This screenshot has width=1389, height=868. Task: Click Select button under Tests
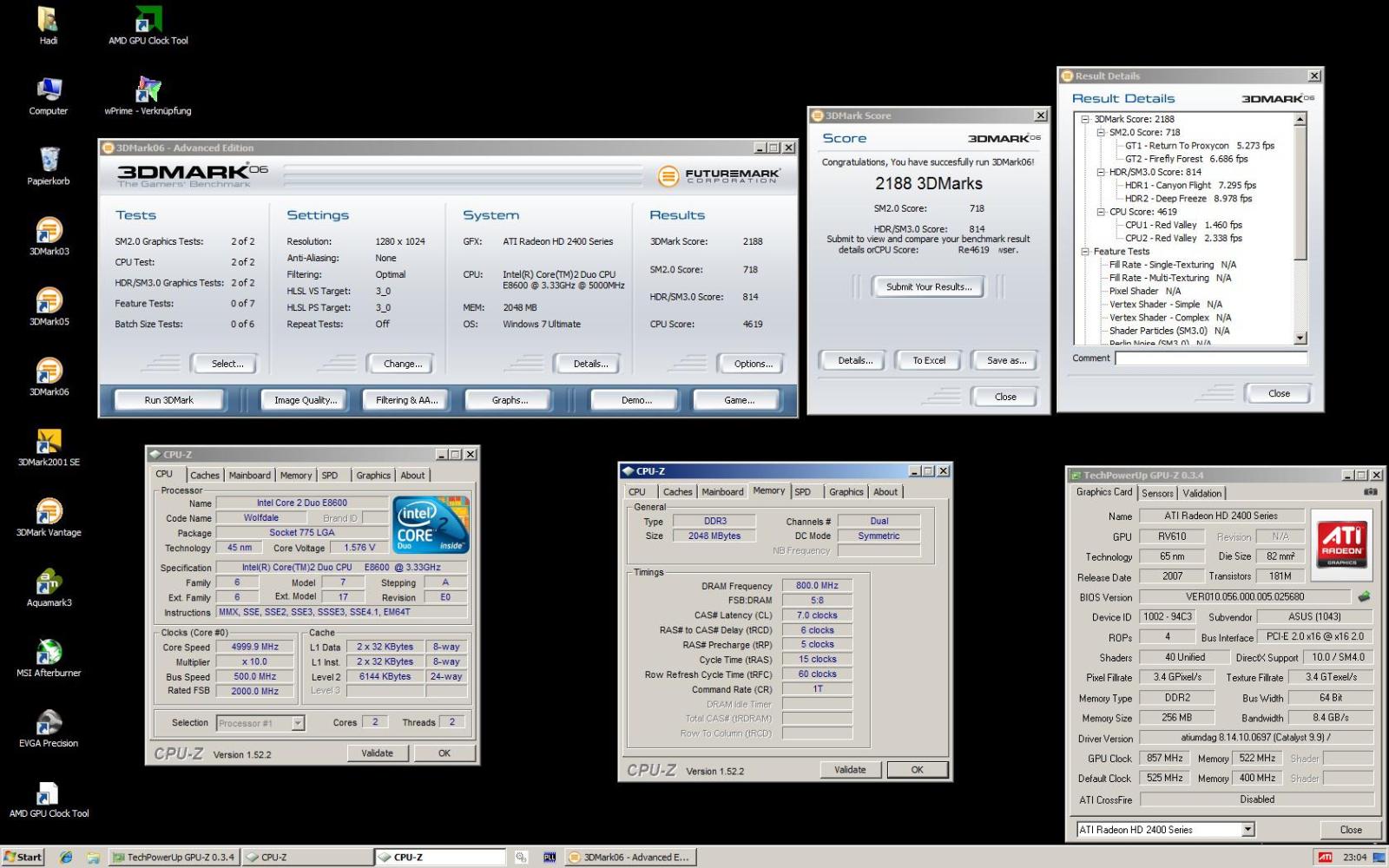pyautogui.click(x=227, y=364)
